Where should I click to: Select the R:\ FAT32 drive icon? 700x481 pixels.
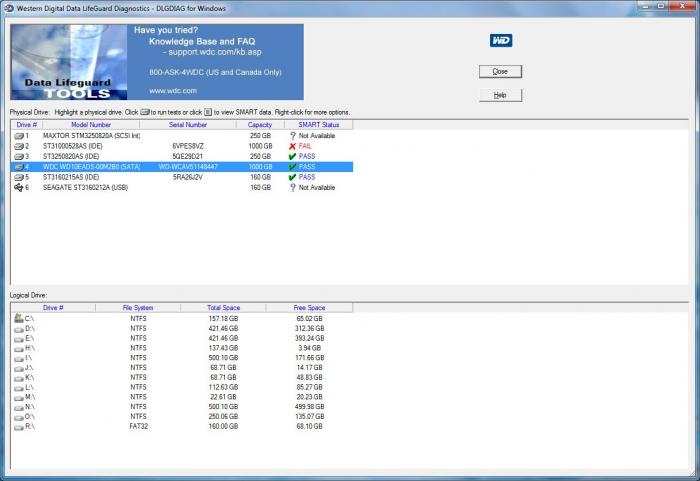[19, 428]
